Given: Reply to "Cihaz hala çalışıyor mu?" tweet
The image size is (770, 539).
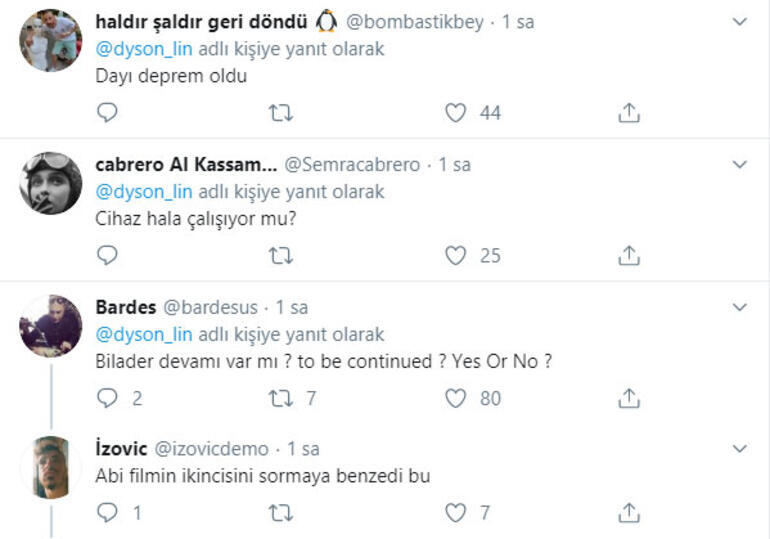Looking at the screenshot, I should (107, 256).
